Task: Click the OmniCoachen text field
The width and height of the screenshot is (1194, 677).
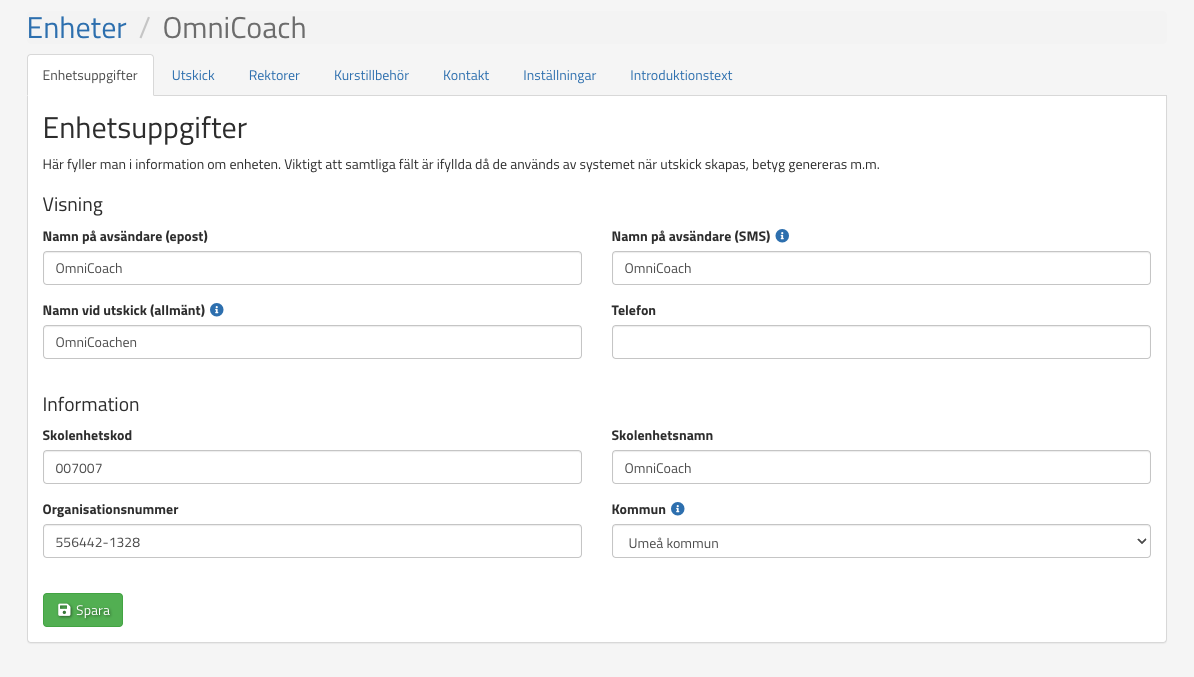Action: [x=312, y=342]
